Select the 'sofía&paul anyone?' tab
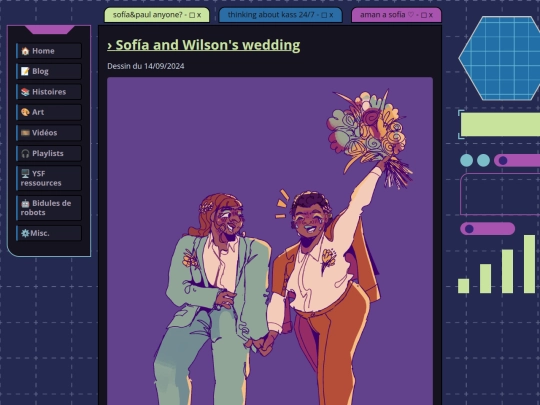This screenshot has width=540, height=405. click(157, 15)
